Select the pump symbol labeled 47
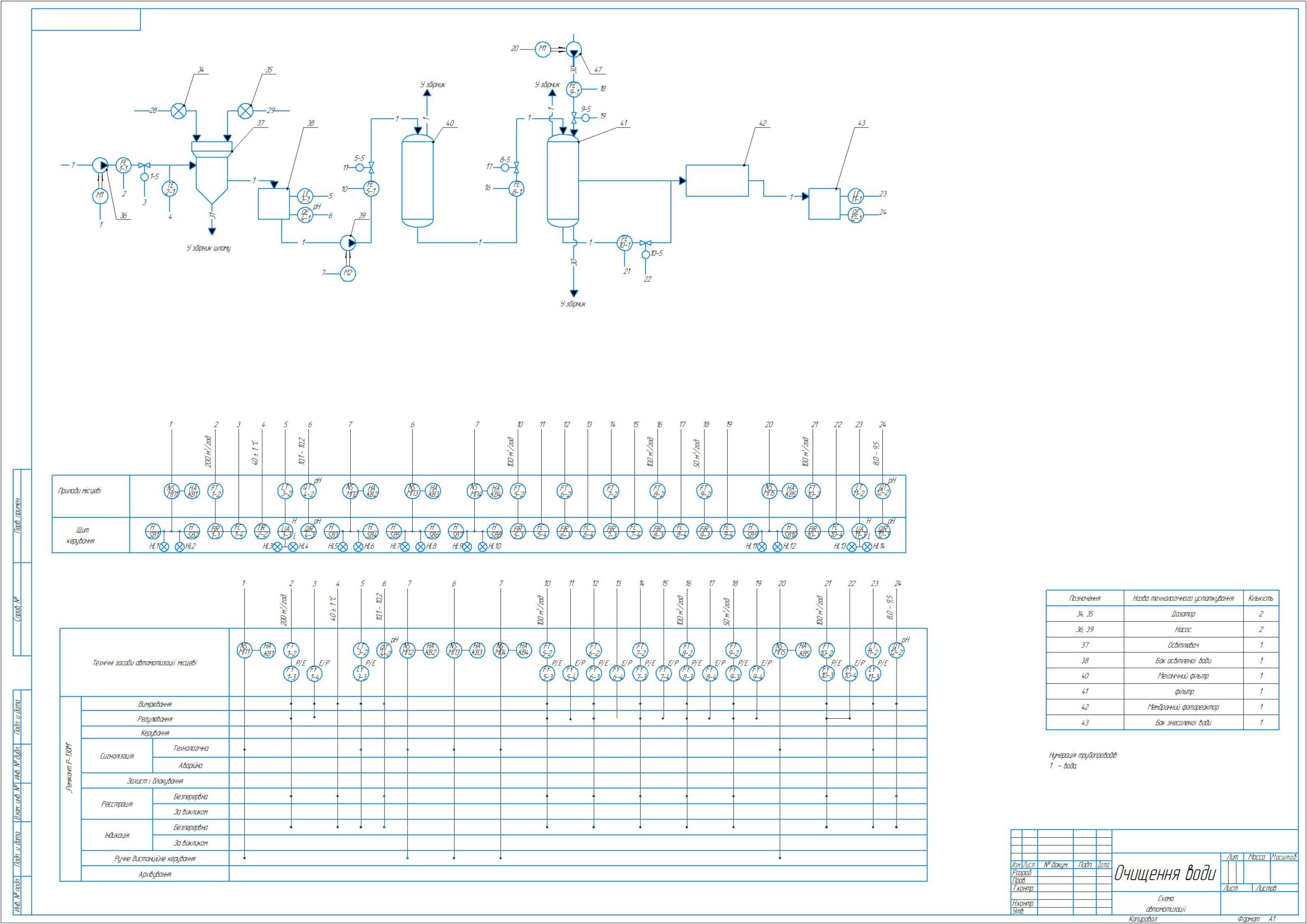The width and height of the screenshot is (1307, 924). pos(574,49)
